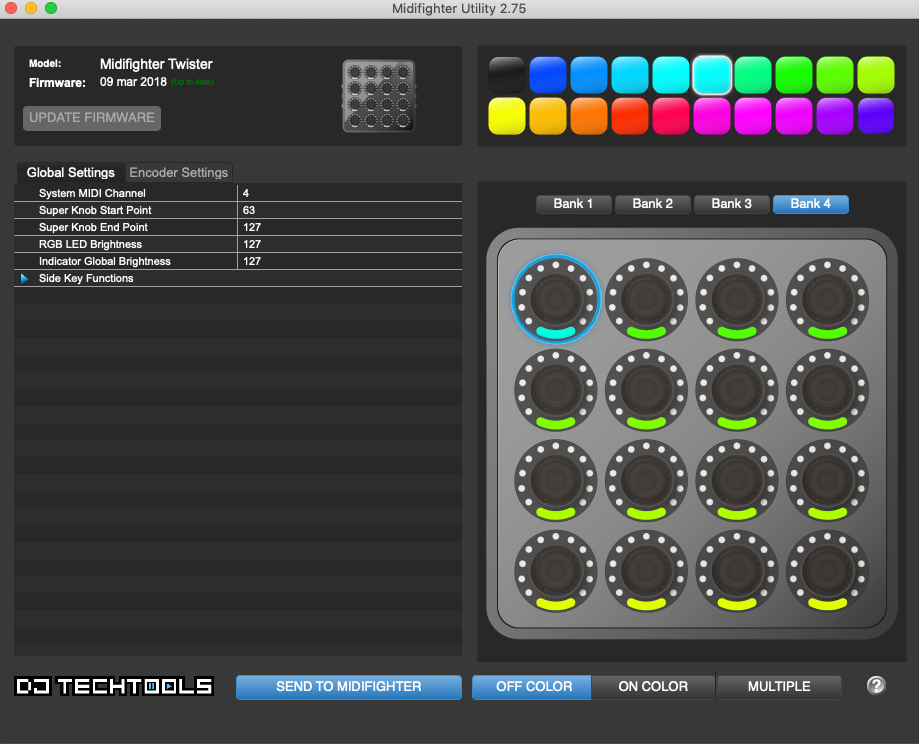Open the help question mark icon
Screen dimensions: 919x744
click(875, 686)
